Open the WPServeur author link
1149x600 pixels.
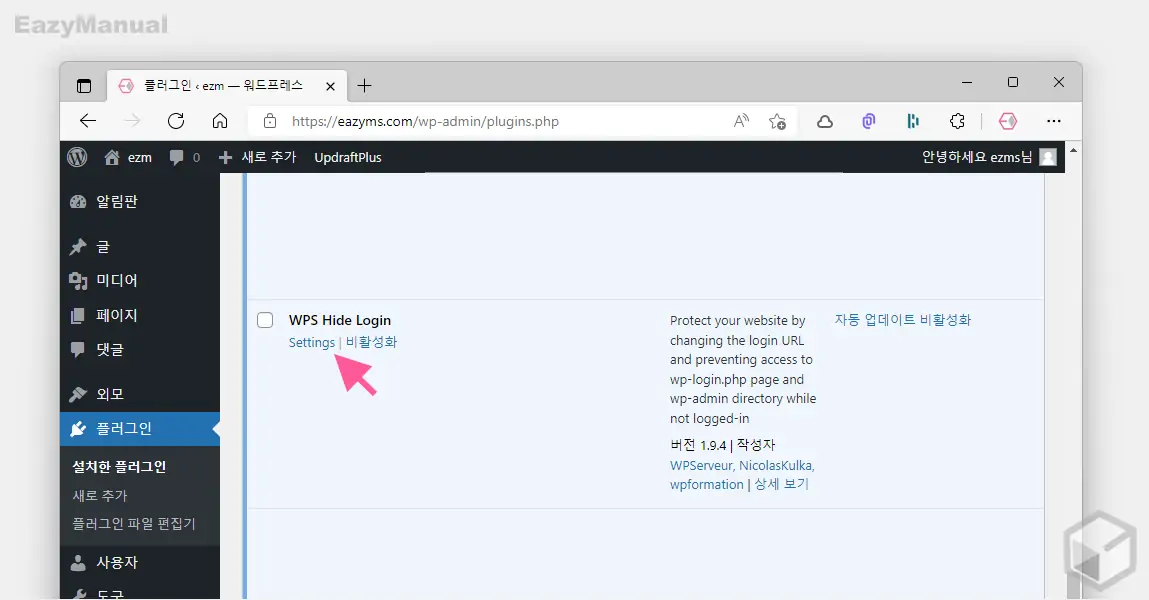pos(701,465)
